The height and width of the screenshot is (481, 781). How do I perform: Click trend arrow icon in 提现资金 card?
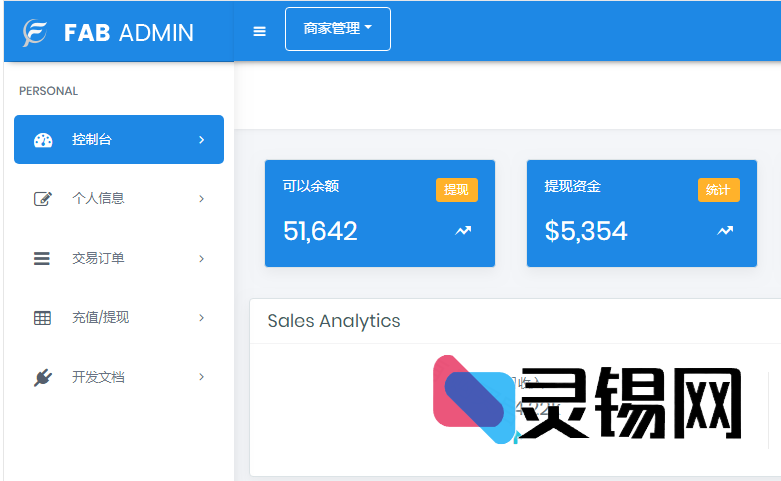coord(725,231)
